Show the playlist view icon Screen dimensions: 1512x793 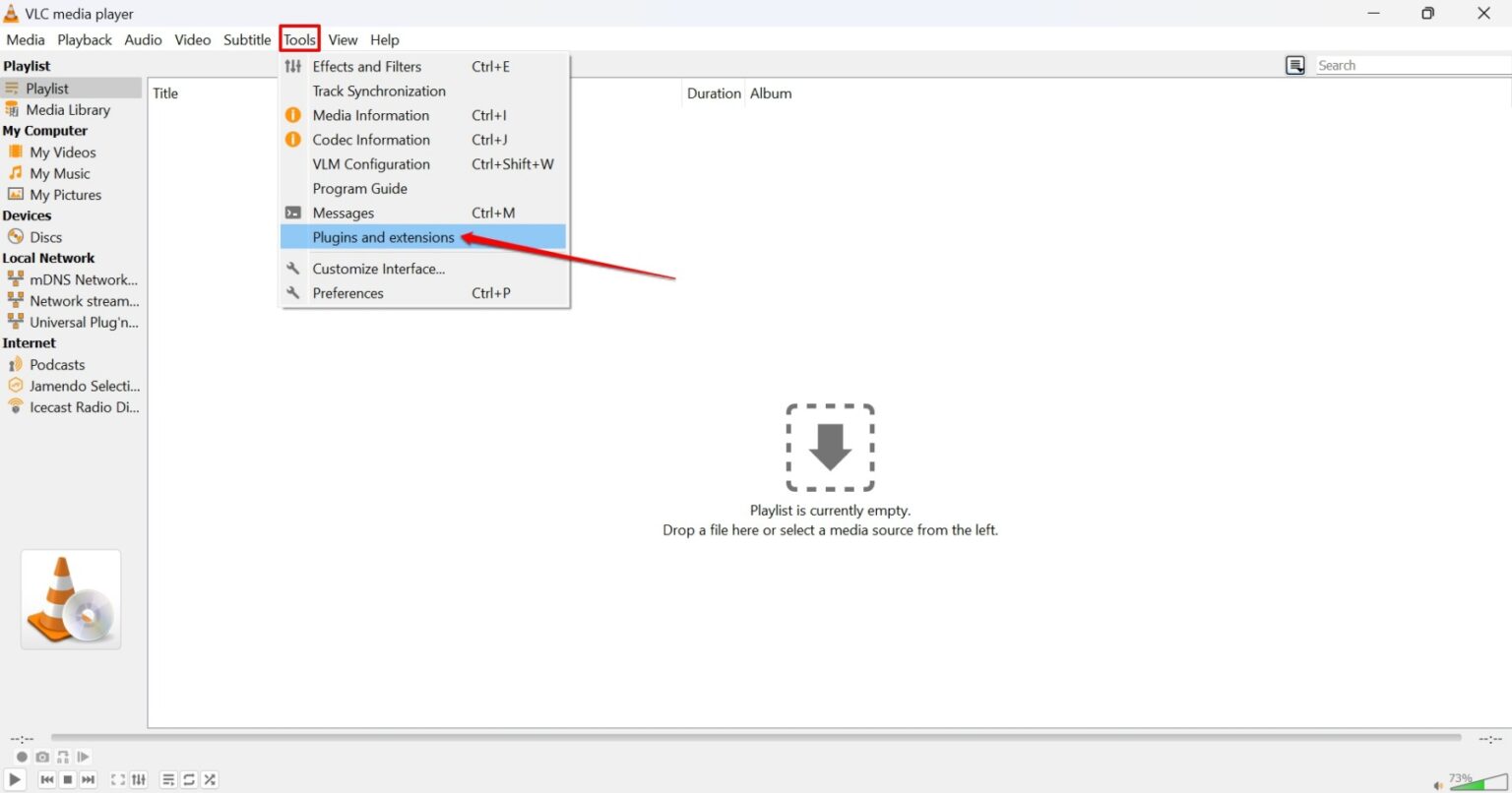(167, 779)
